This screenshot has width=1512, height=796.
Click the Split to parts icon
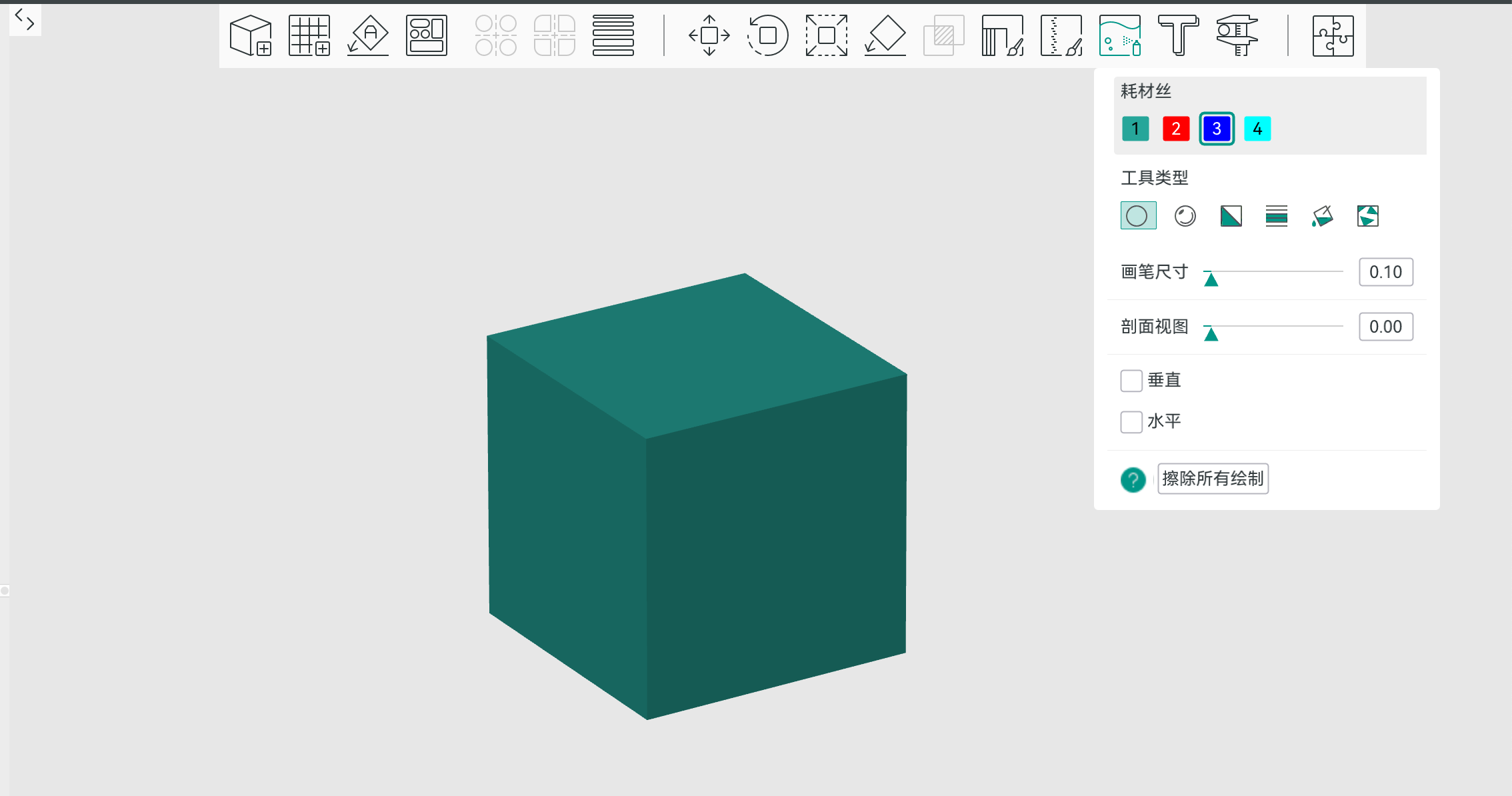point(555,35)
